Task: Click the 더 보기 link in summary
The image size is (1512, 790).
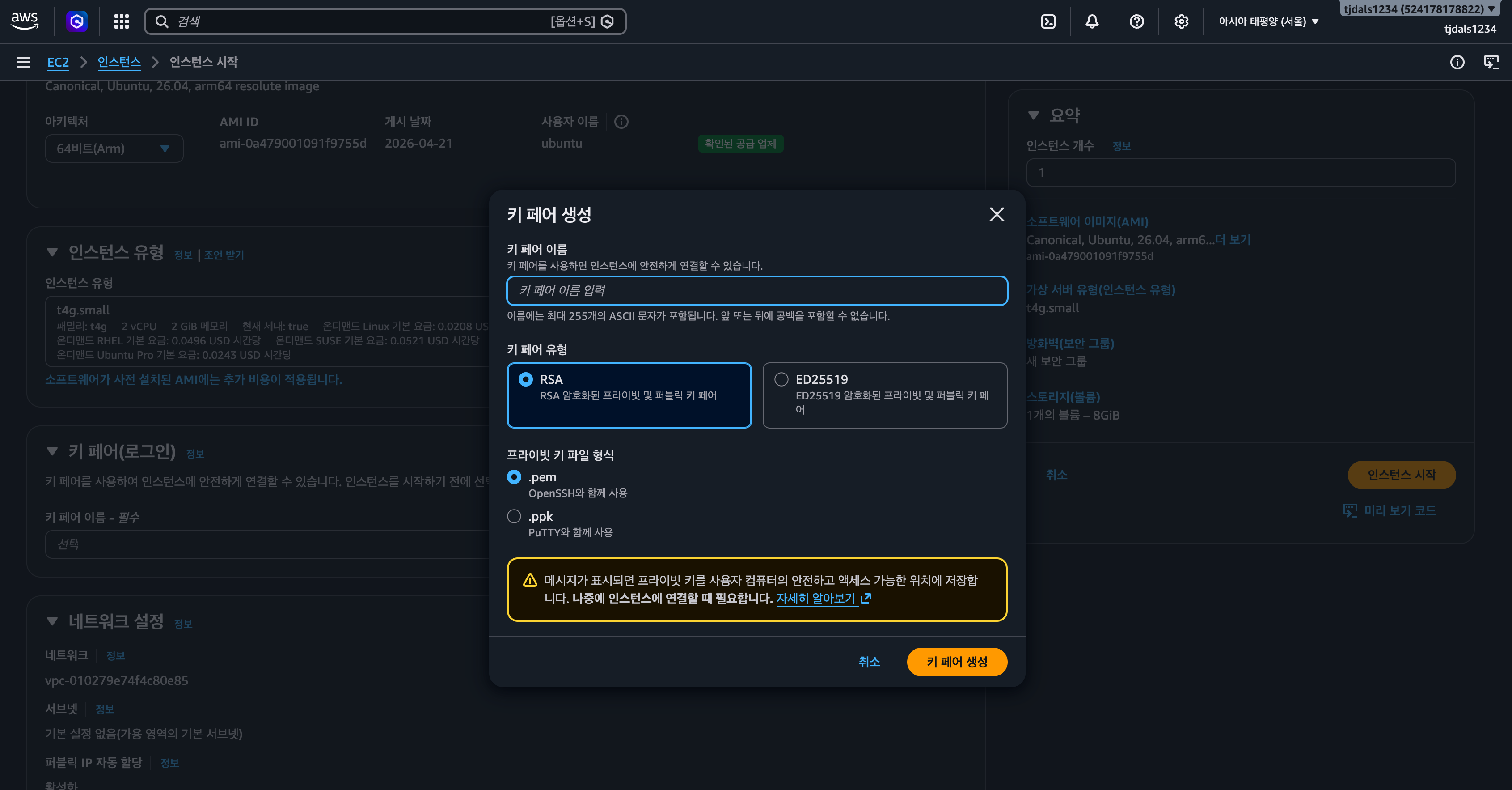Action: (1233, 239)
